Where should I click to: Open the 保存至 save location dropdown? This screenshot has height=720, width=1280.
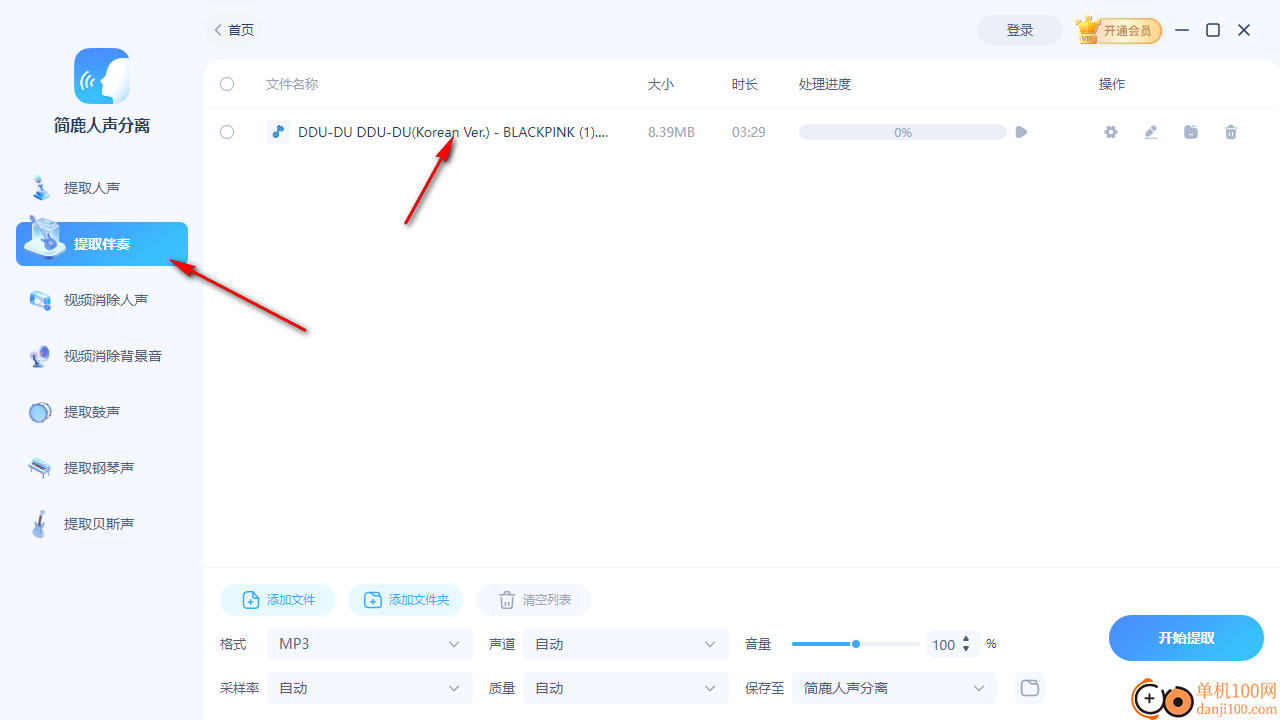[x=895, y=688]
